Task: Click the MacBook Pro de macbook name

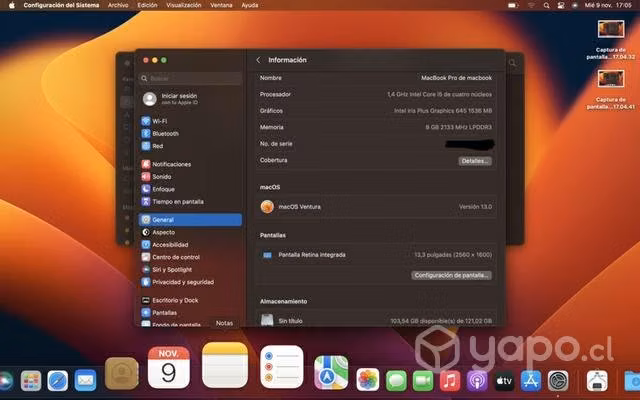Action: [456, 78]
